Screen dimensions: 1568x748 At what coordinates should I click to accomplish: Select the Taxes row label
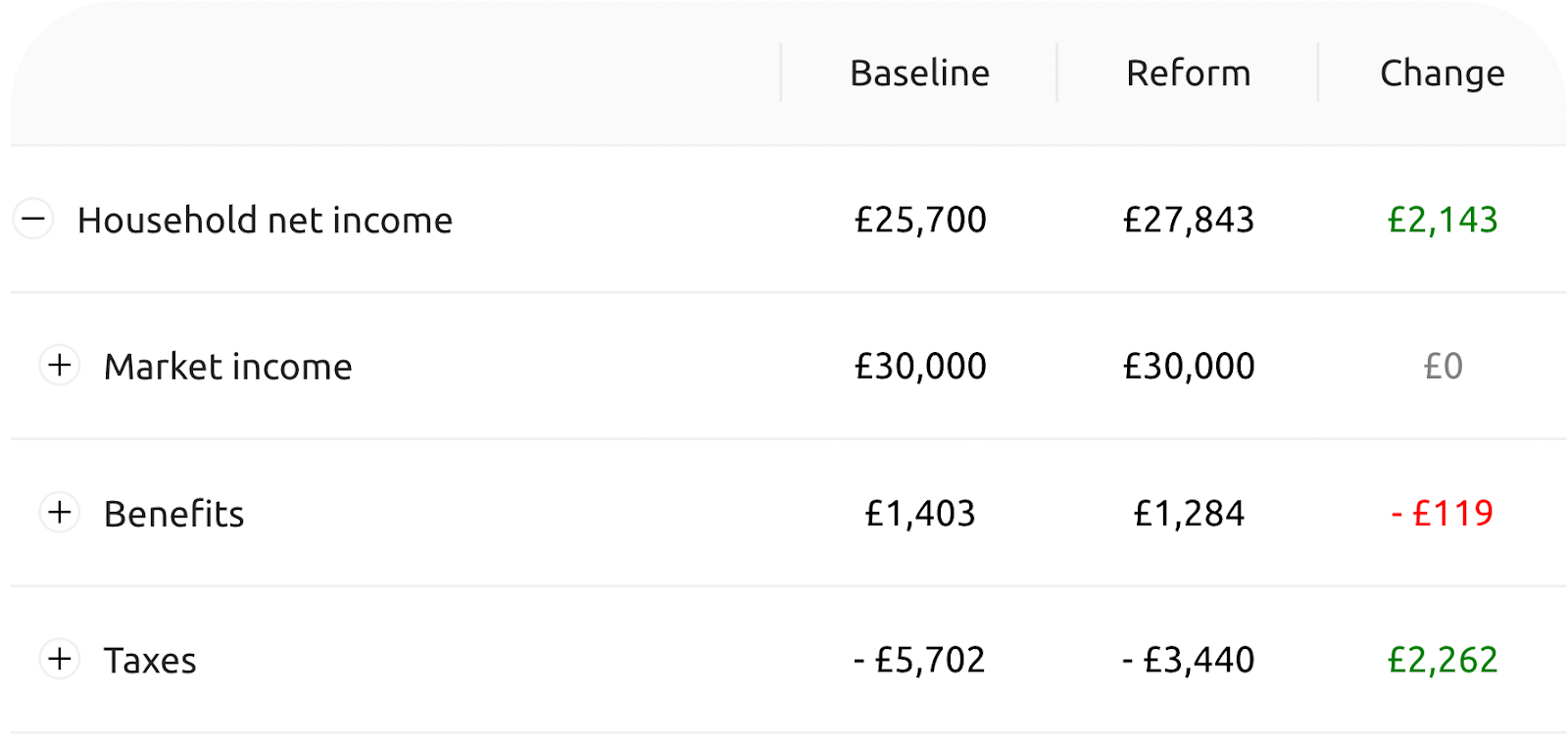click(150, 661)
